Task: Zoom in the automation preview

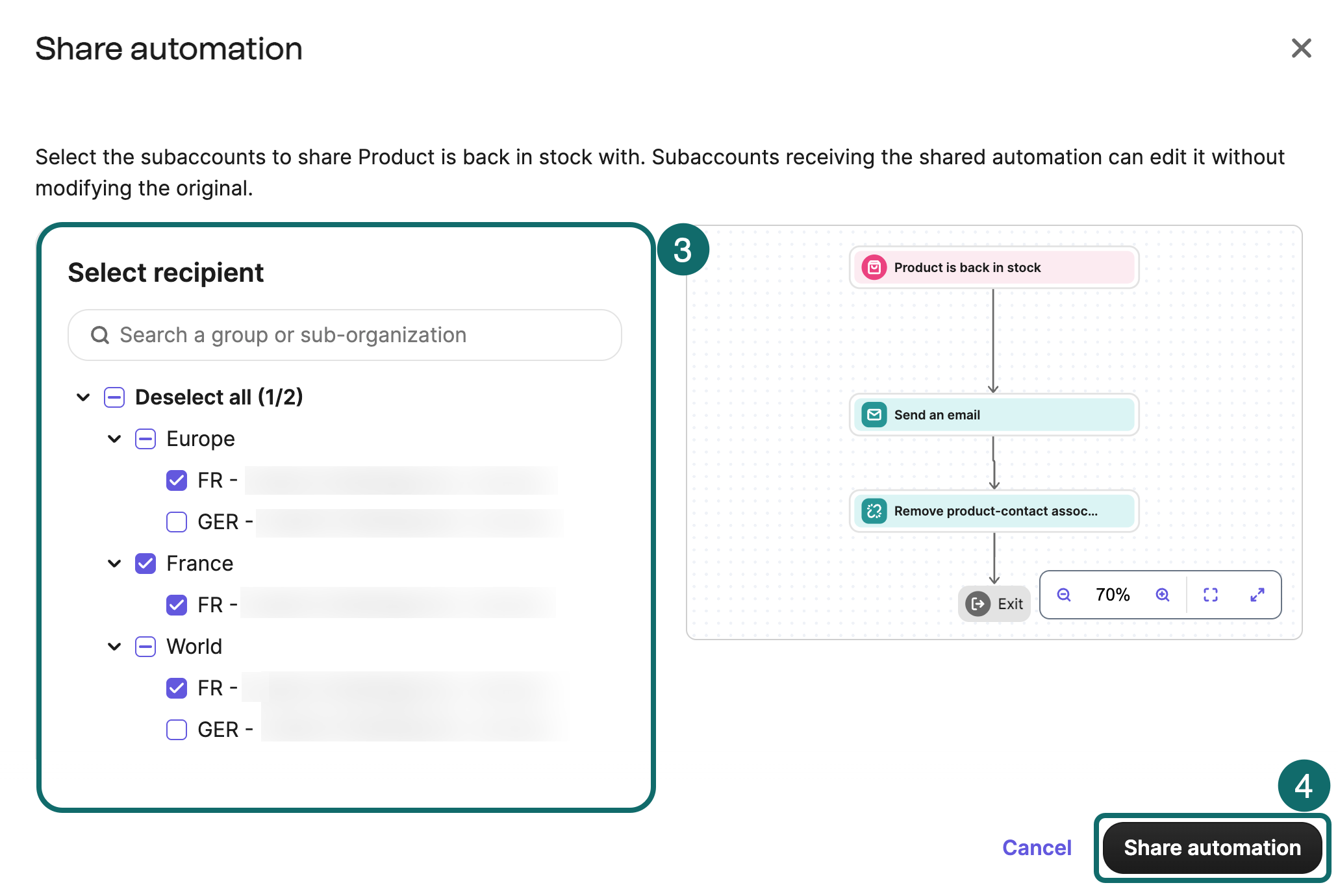Action: click(1163, 595)
